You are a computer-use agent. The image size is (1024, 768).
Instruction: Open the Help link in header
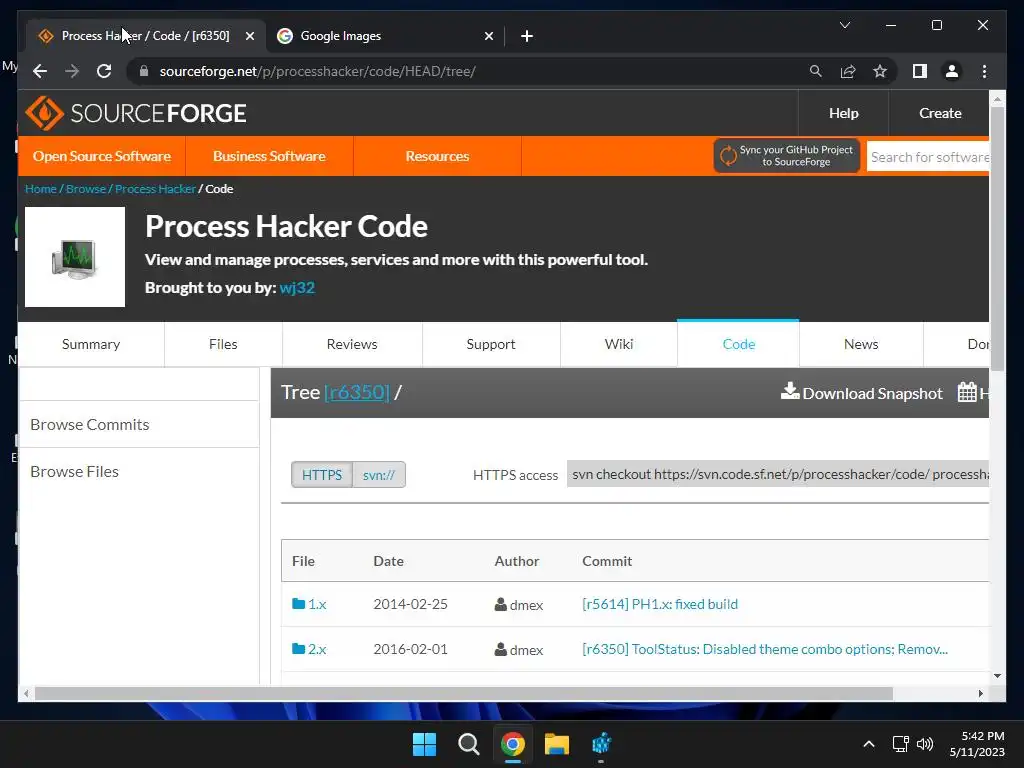(843, 113)
